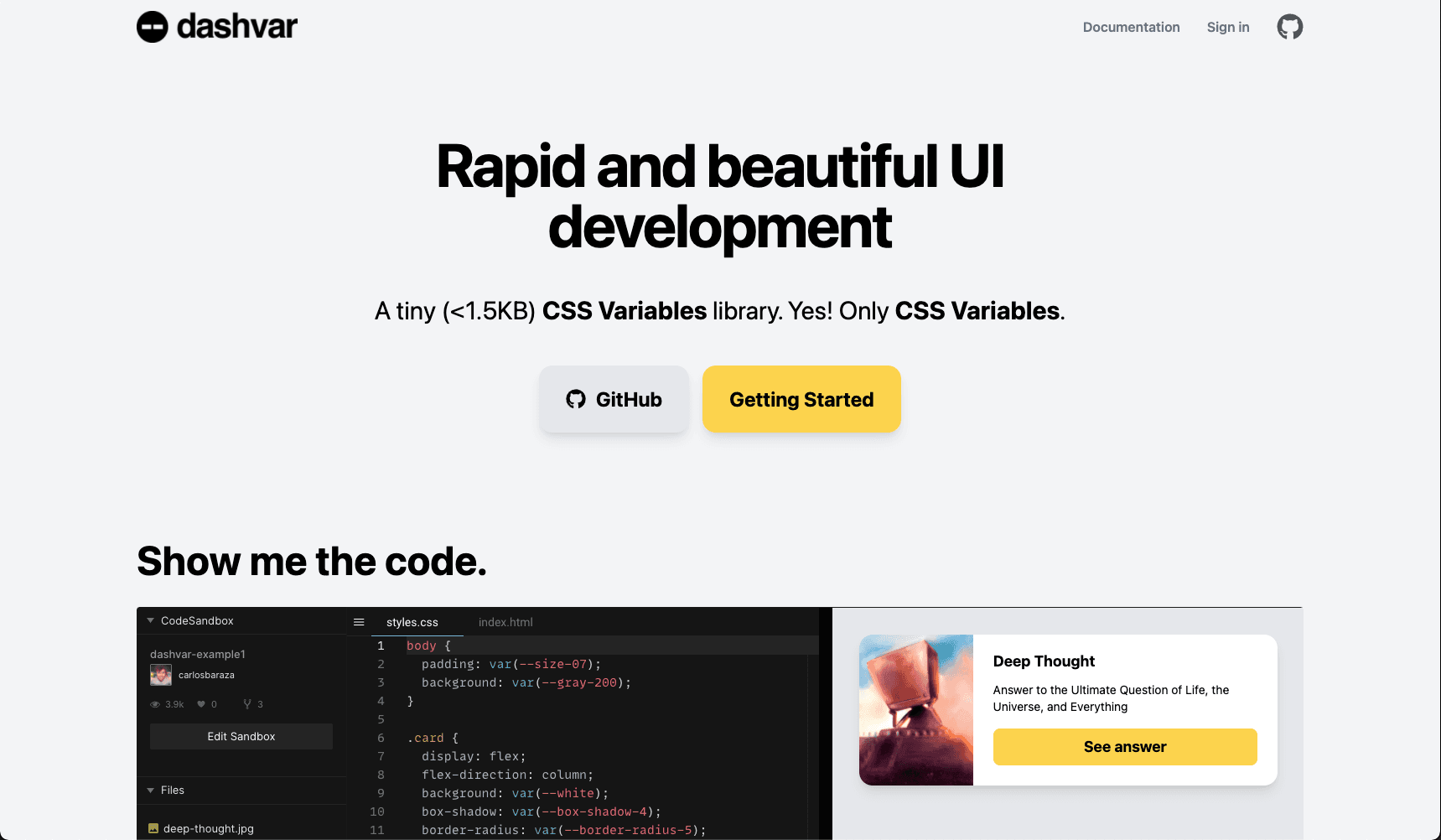The height and width of the screenshot is (840, 1441).
Task: Click the heart likes icon
Action: [201, 704]
